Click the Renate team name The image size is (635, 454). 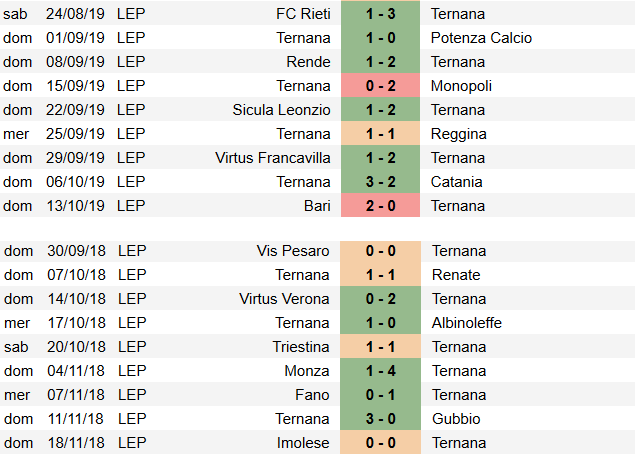(x=456, y=275)
